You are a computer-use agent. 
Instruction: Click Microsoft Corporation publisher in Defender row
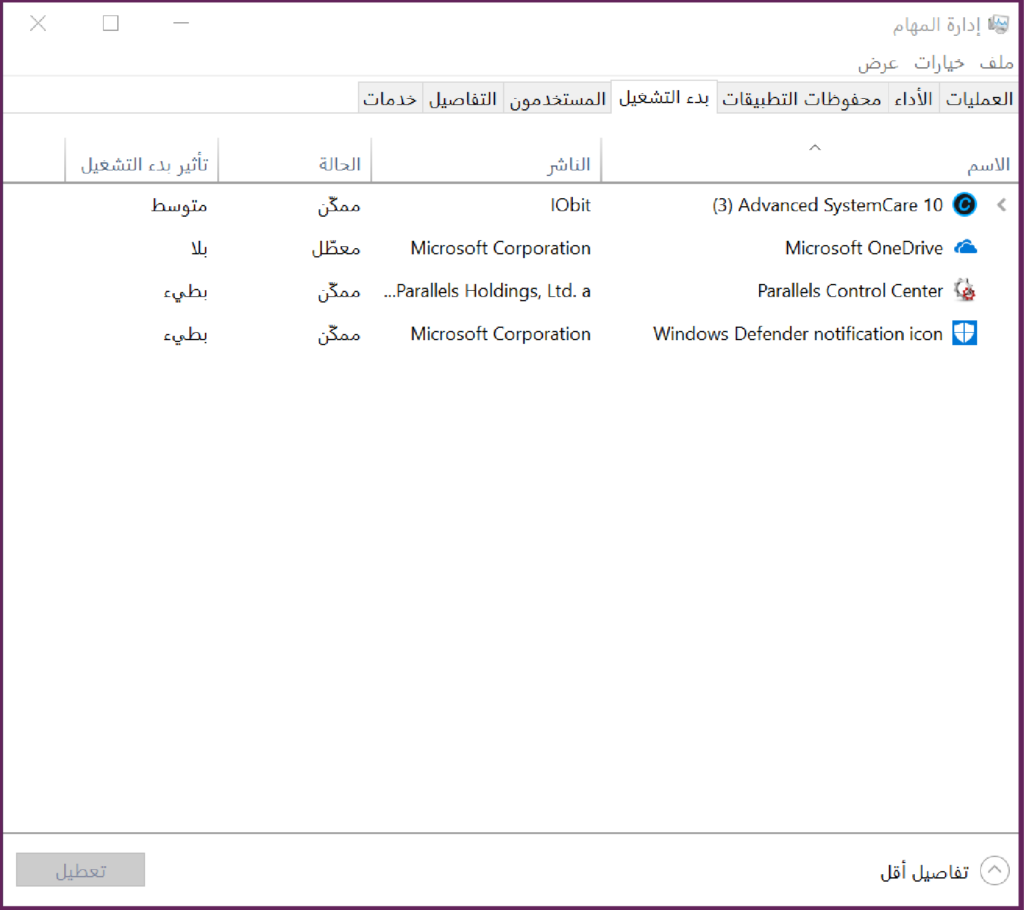click(x=500, y=334)
